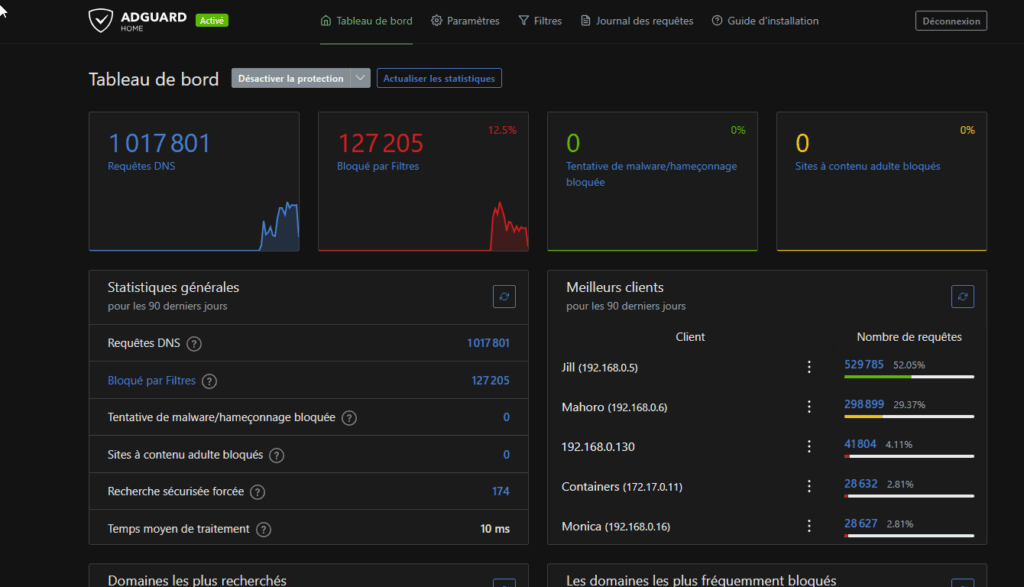Open the Paramètres menu
The width and height of the screenshot is (1024, 587).
[465, 21]
